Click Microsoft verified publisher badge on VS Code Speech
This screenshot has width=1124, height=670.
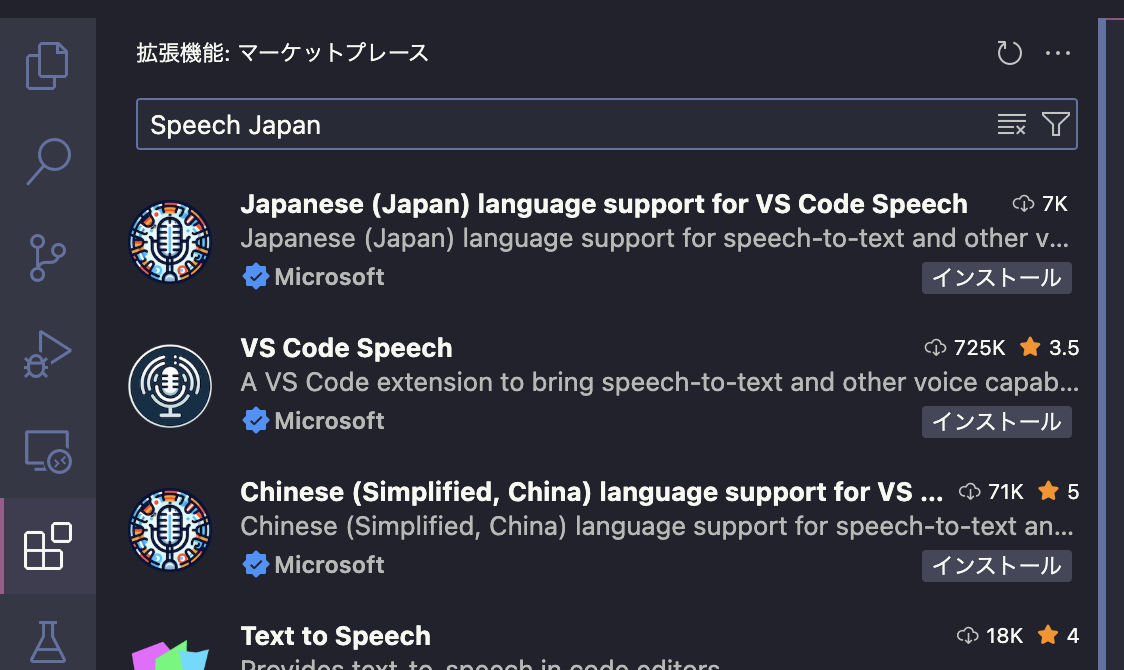click(256, 420)
